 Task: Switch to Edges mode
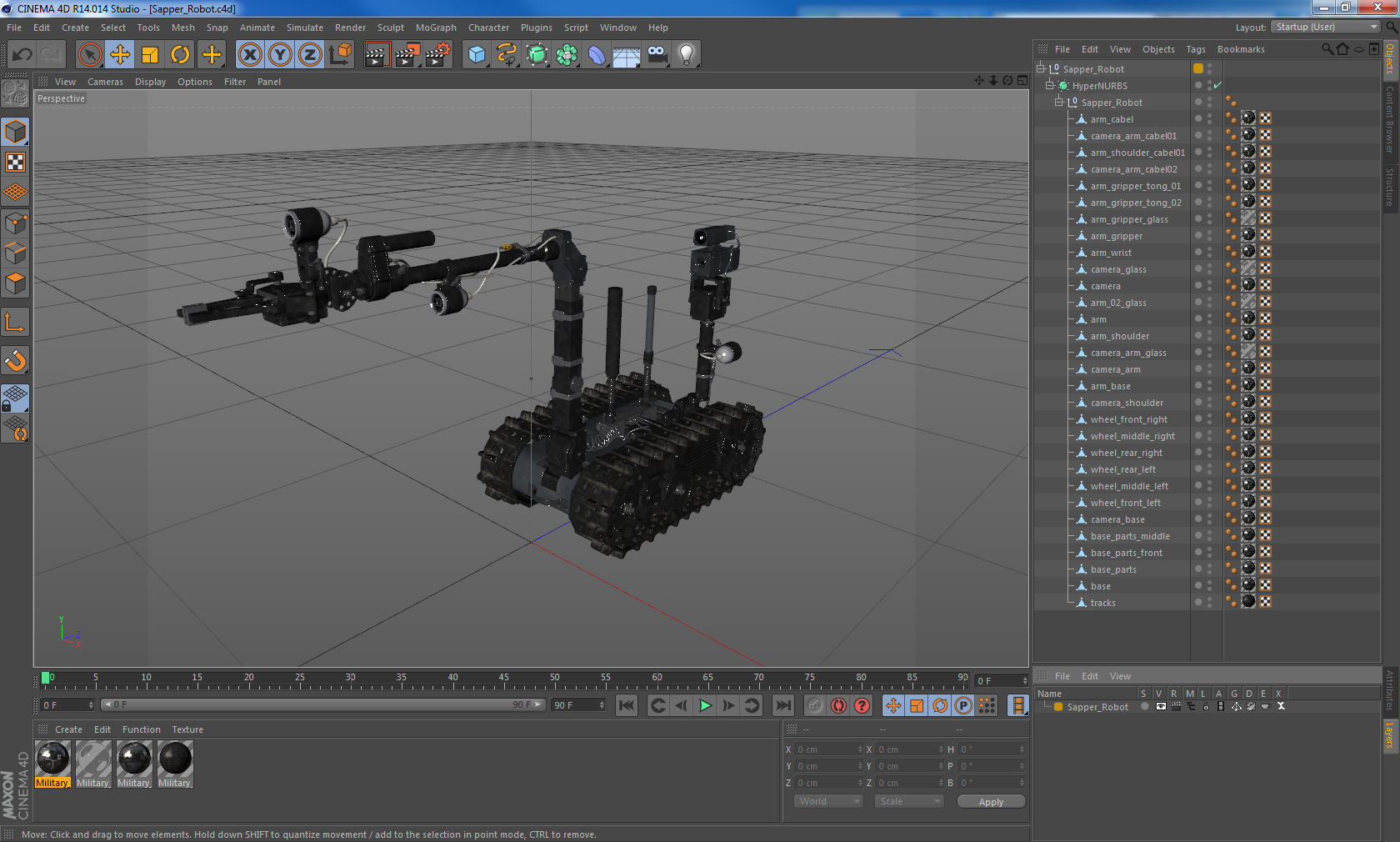[15, 253]
